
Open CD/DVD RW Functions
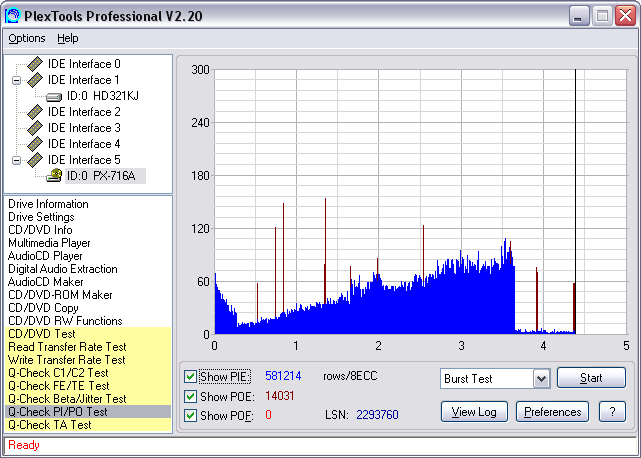tap(65, 321)
